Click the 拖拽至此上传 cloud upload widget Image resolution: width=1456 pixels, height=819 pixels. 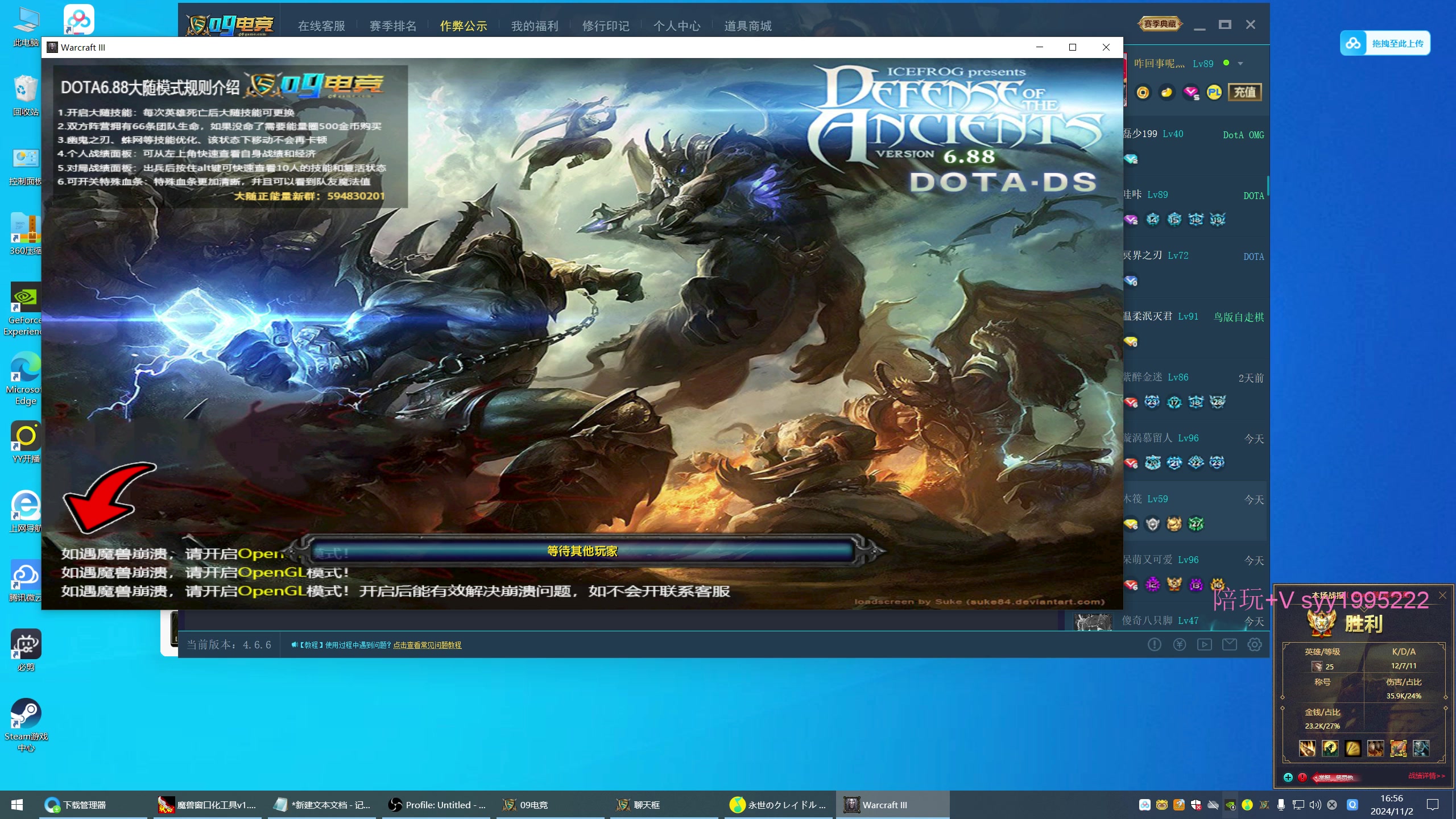(1385, 43)
